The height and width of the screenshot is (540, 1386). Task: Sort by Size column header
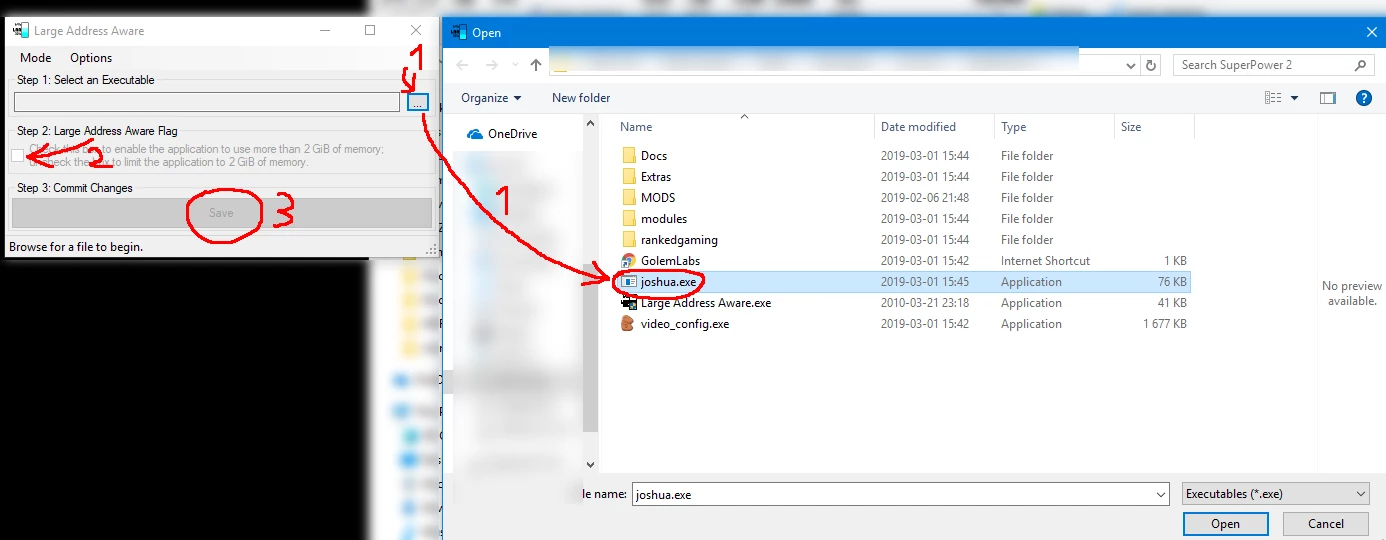click(1131, 127)
